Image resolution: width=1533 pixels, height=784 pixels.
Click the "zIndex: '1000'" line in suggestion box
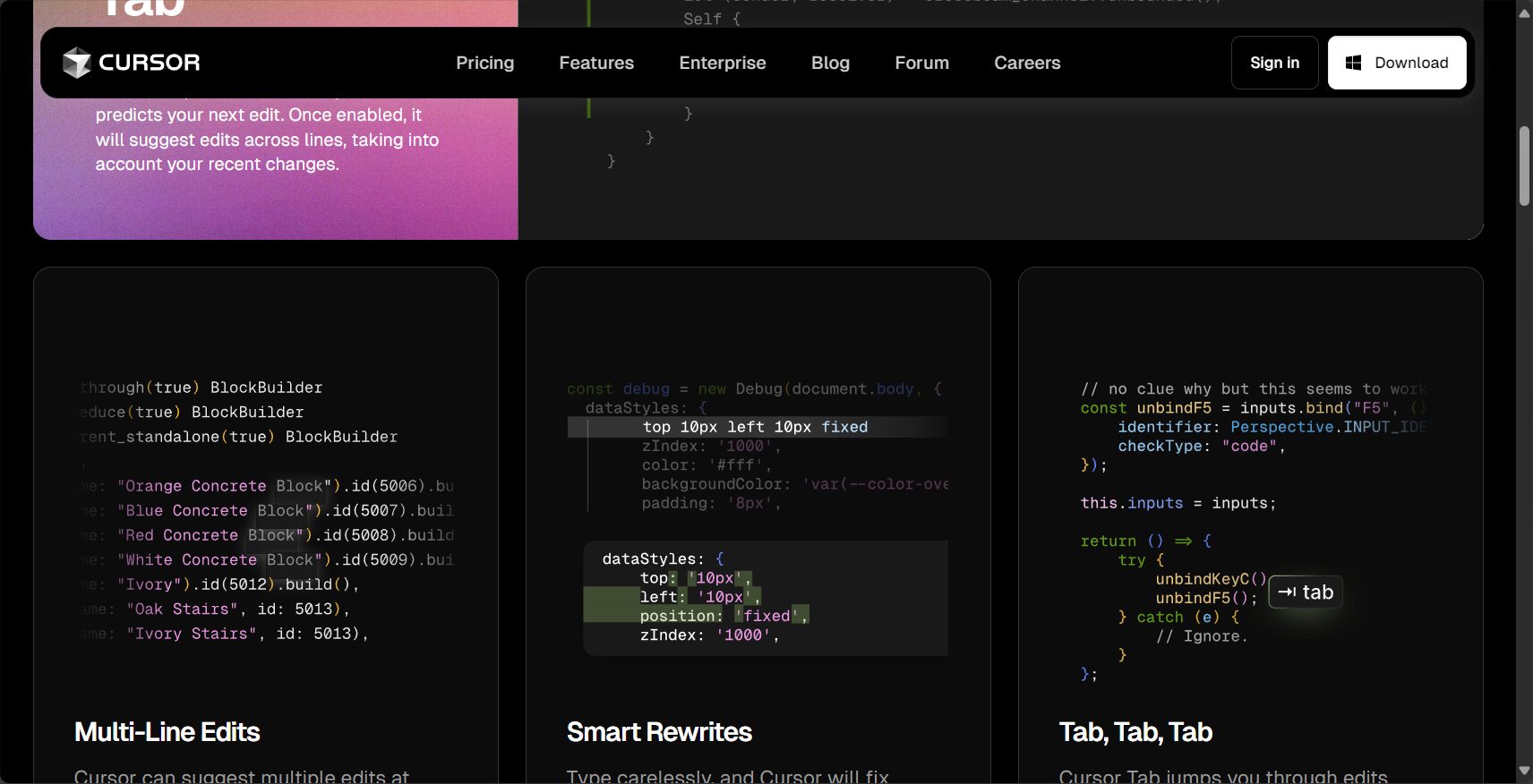pos(709,635)
